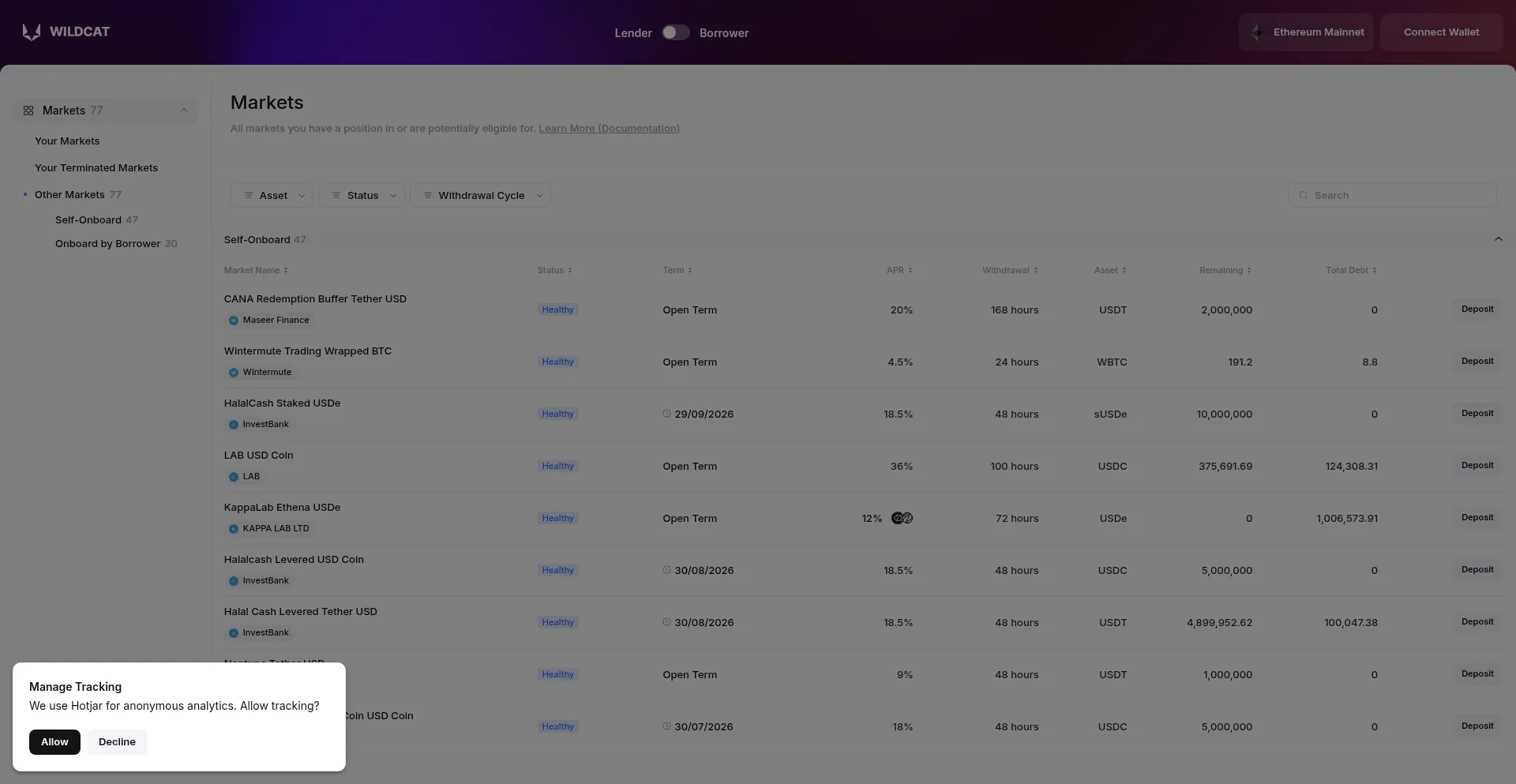Viewport: 1516px width, 784px height.
Task: Open the Withdrawal Cycle filter dropdown
Action: pyautogui.click(x=480, y=196)
